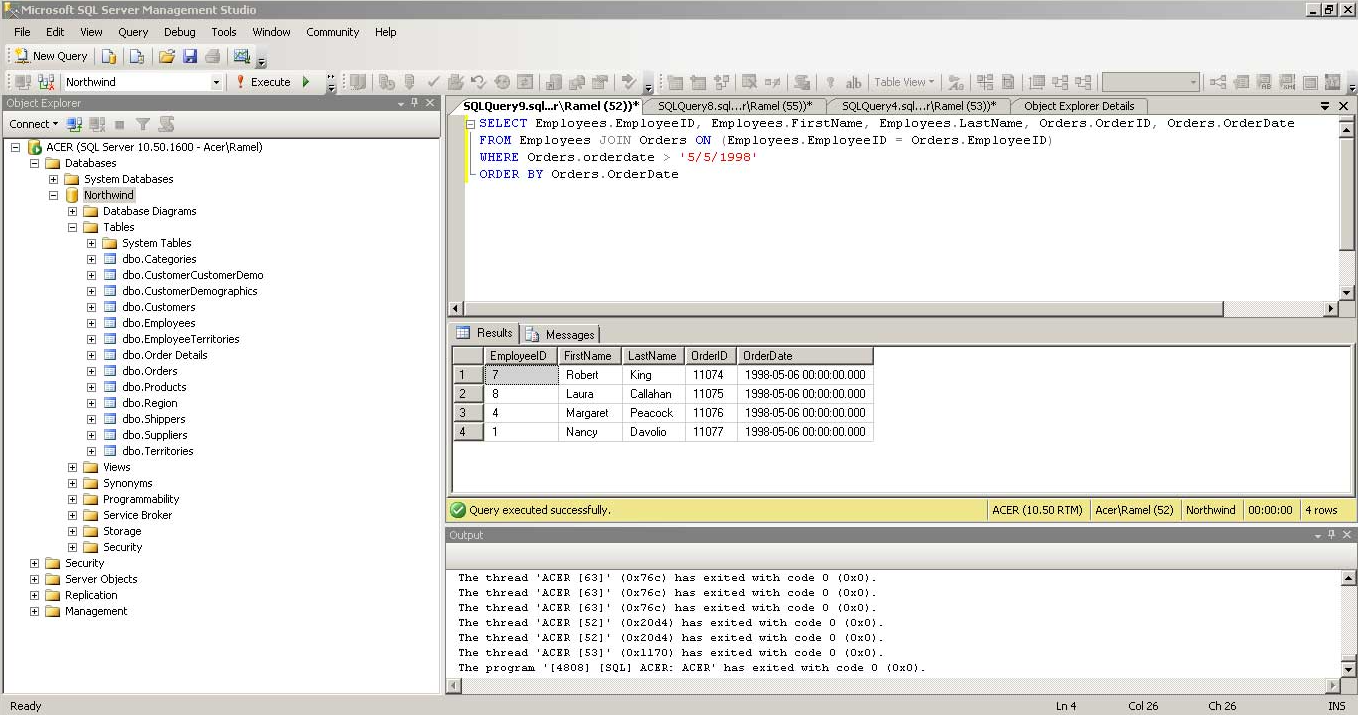Expand the Views folder
Viewport: 1358px width, 715px height.
73,467
